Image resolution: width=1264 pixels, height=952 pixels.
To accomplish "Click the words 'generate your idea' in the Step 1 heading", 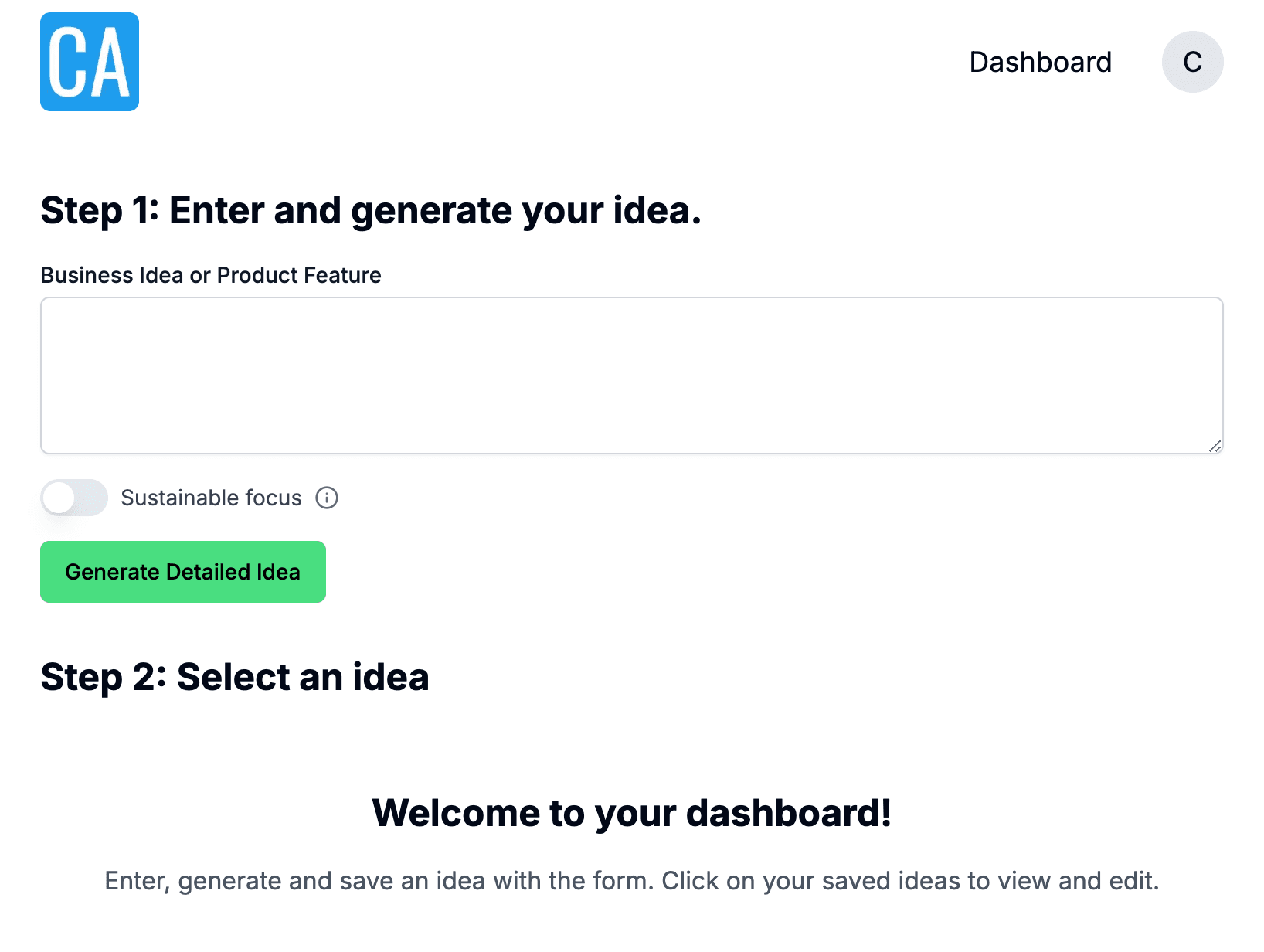I will click(x=525, y=210).
